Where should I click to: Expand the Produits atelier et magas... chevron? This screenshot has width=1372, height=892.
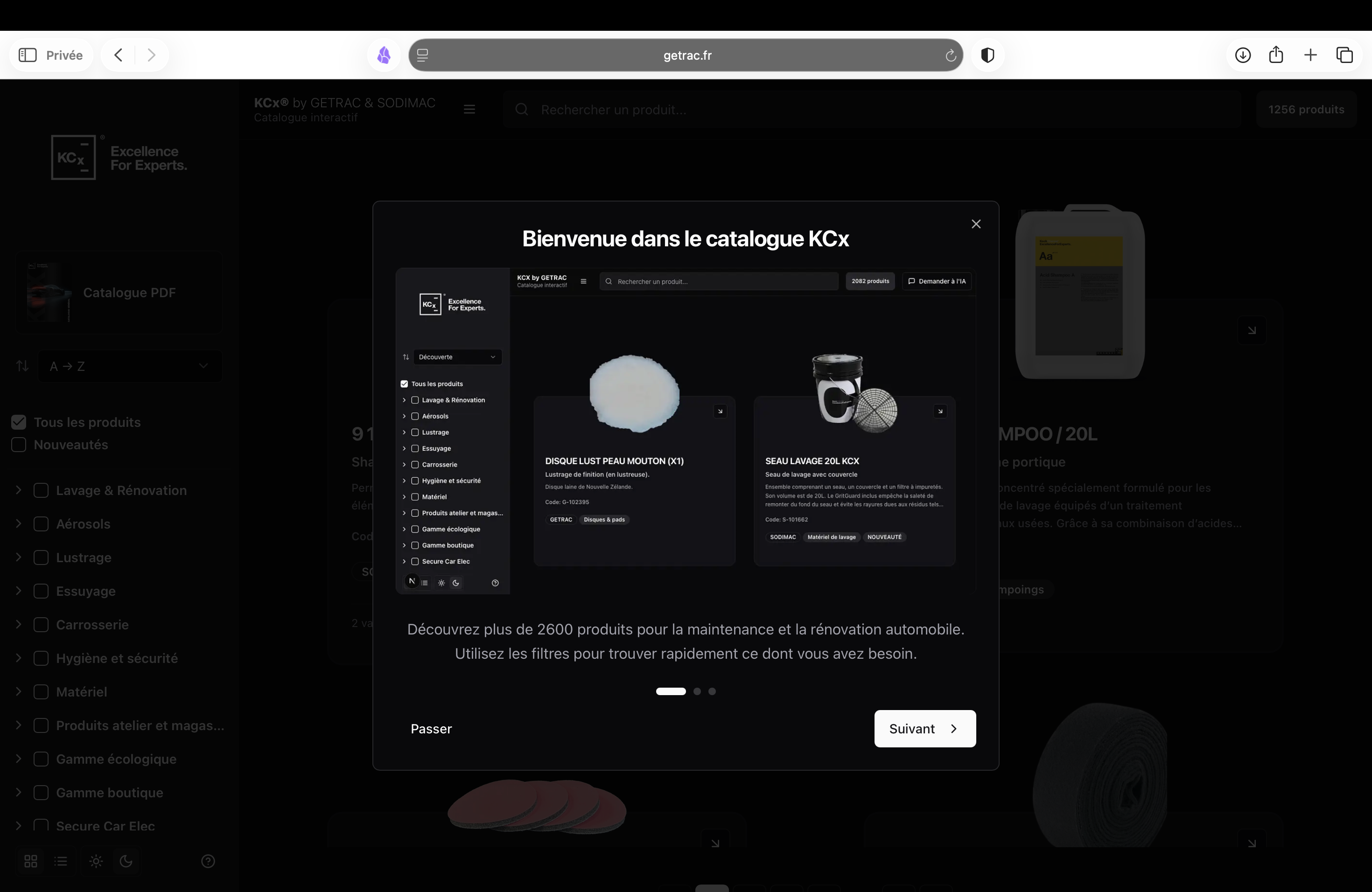[x=19, y=725]
